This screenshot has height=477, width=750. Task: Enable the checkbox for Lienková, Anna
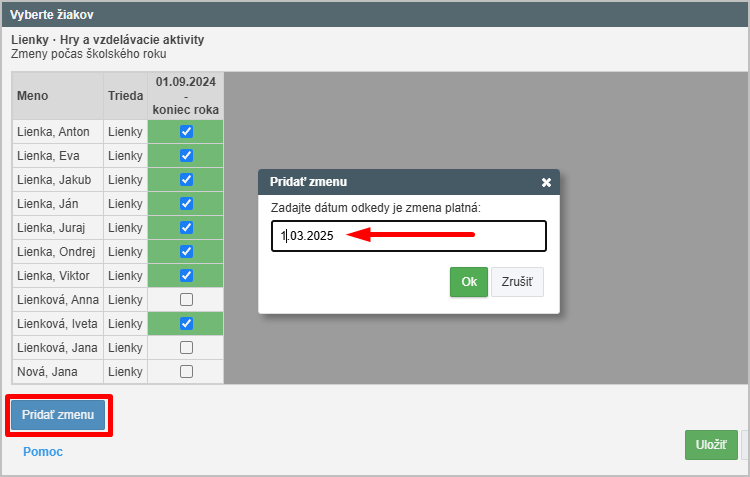(x=186, y=300)
